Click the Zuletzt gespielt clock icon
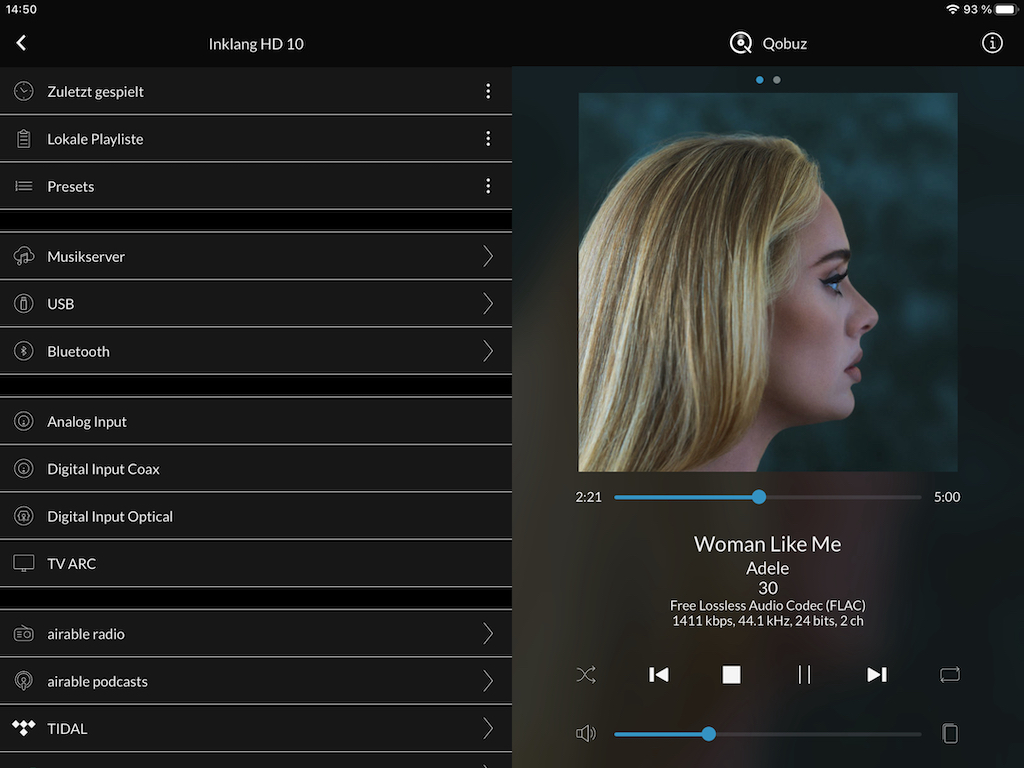Viewport: 1024px width, 768px height. click(x=24, y=91)
